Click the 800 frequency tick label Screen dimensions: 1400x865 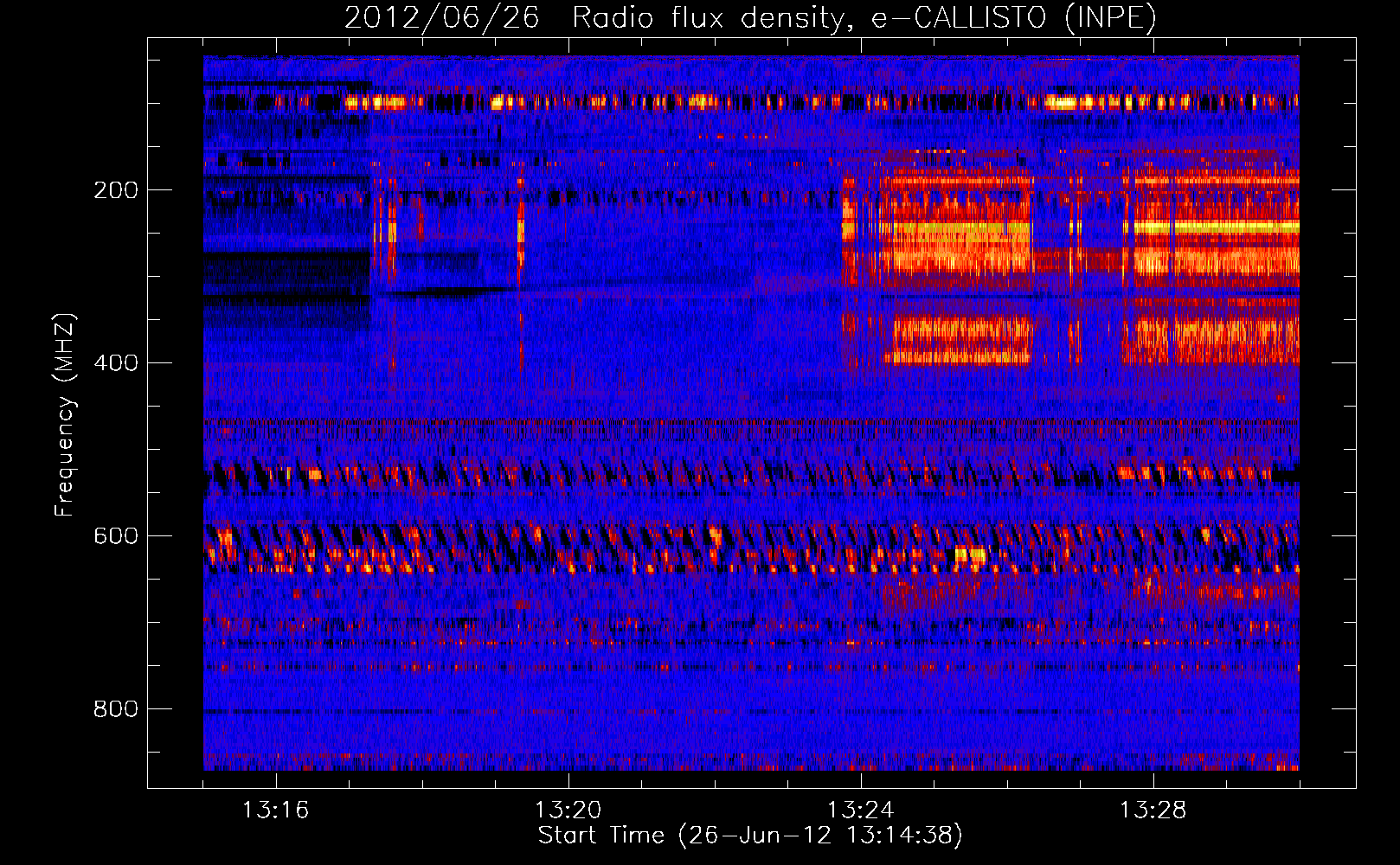click(116, 709)
